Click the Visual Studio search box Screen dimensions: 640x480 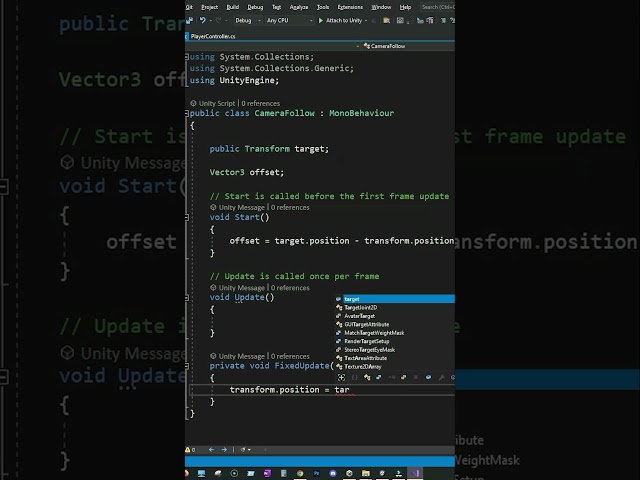438,7
